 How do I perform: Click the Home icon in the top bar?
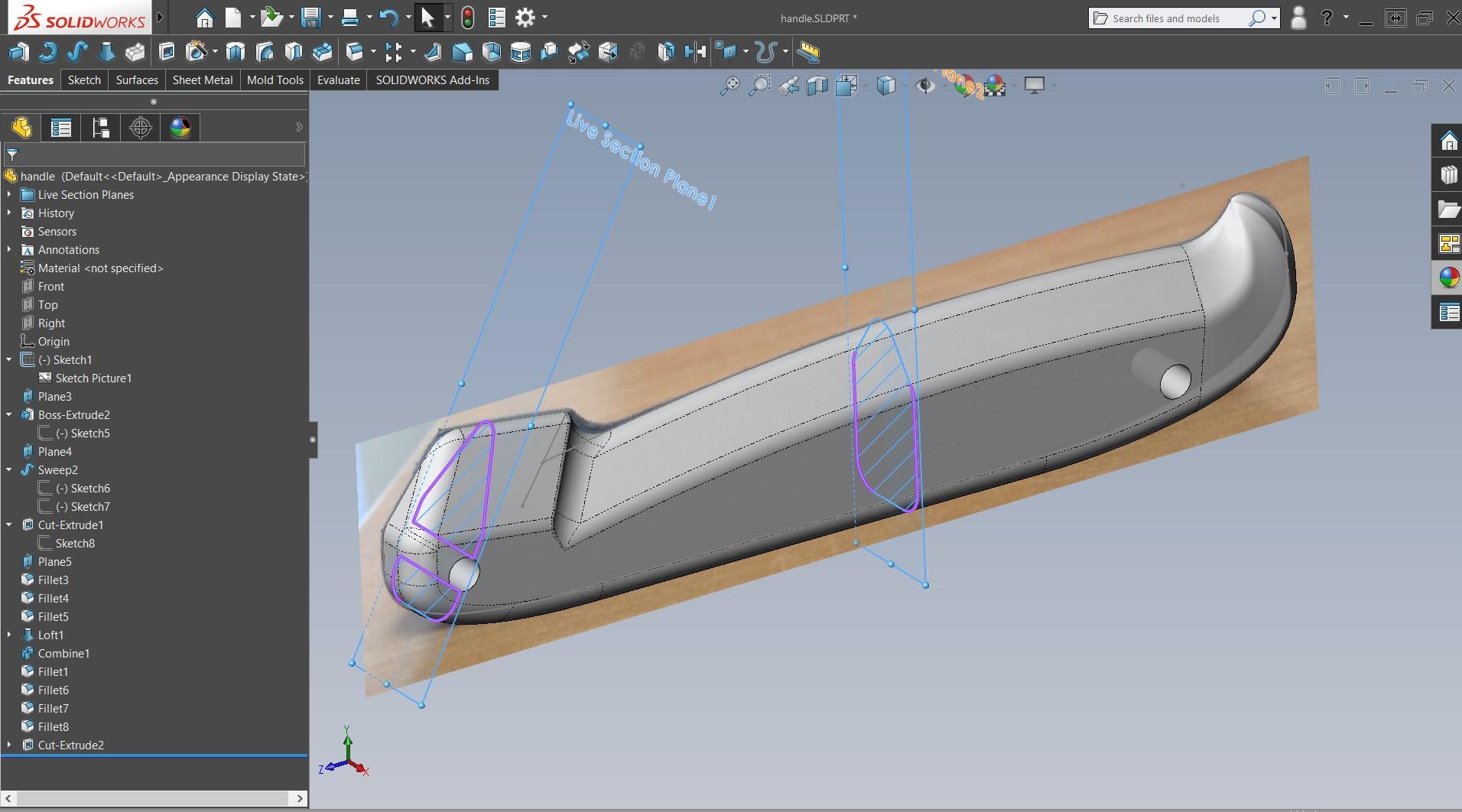tap(204, 18)
